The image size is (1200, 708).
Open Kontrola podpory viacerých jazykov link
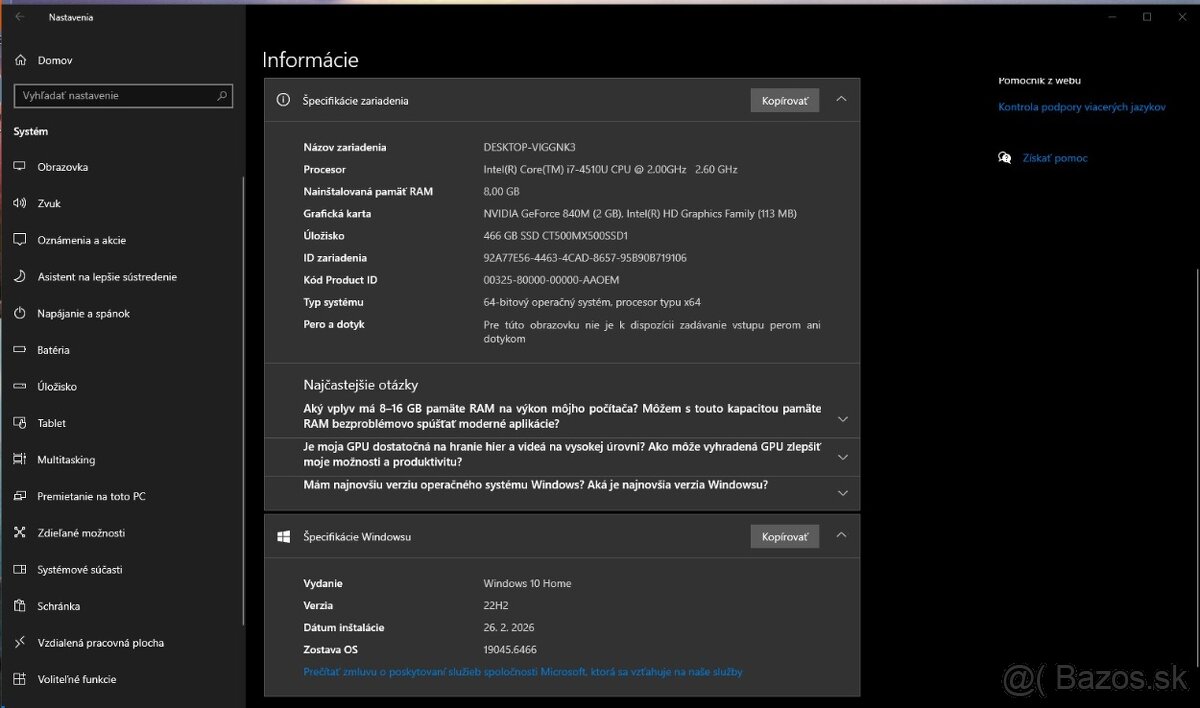pyautogui.click(x=1083, y=107)
